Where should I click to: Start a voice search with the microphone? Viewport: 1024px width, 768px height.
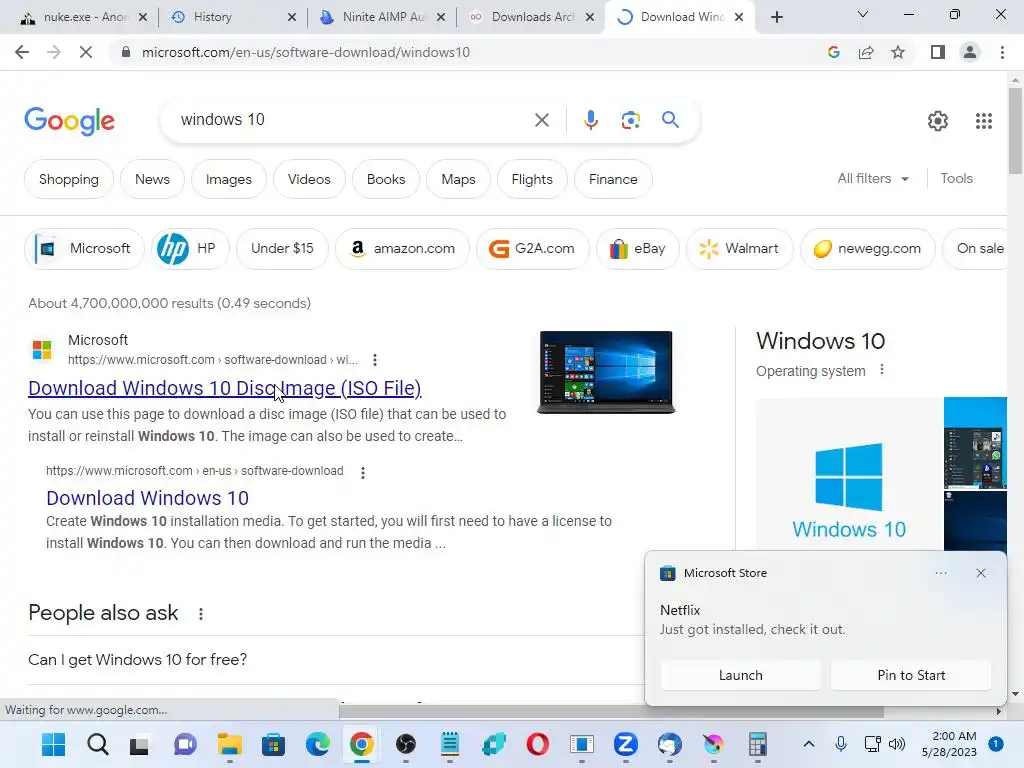click(590, 120)
